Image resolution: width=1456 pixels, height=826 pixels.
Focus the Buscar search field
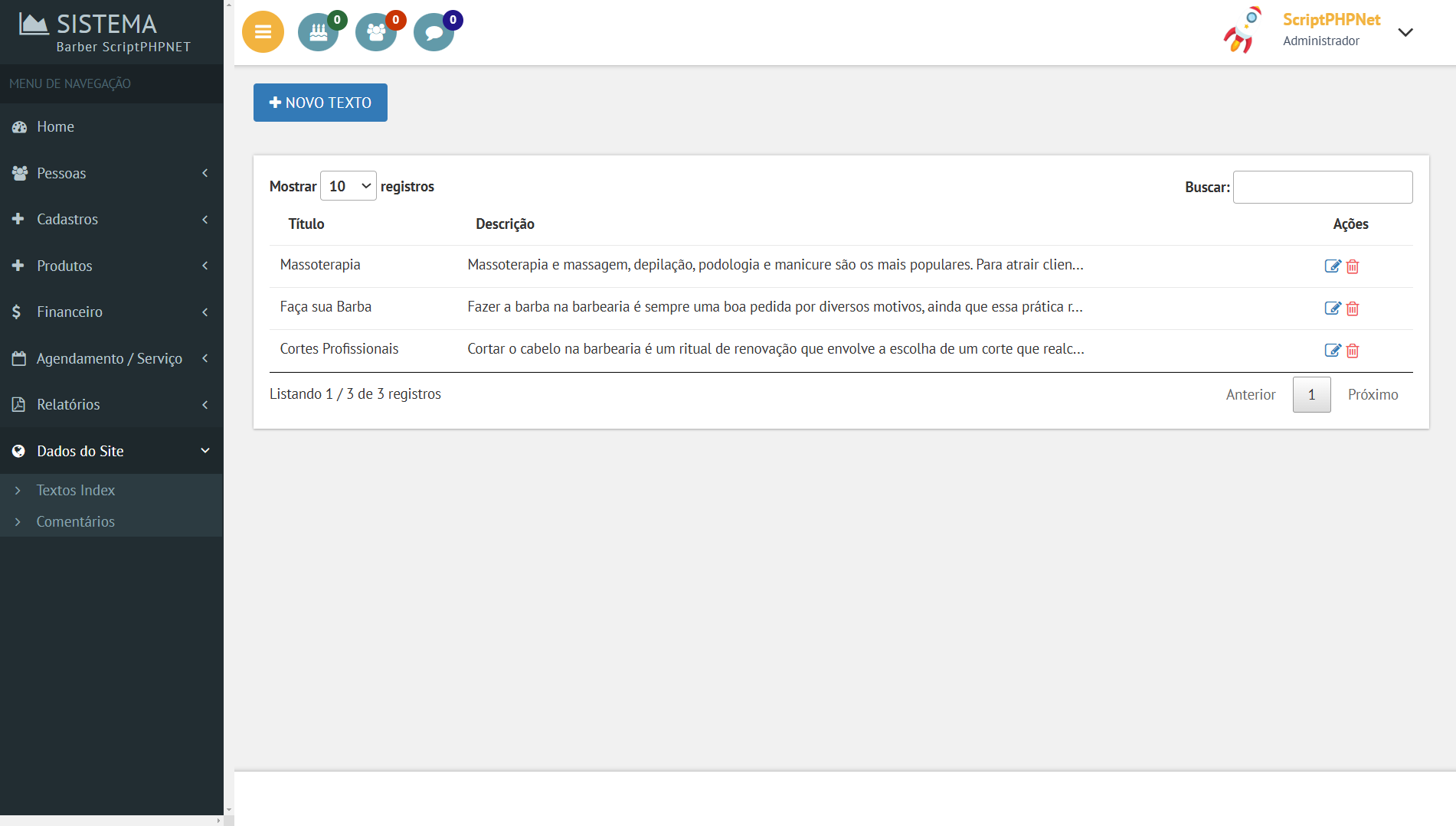point(1322,187)
